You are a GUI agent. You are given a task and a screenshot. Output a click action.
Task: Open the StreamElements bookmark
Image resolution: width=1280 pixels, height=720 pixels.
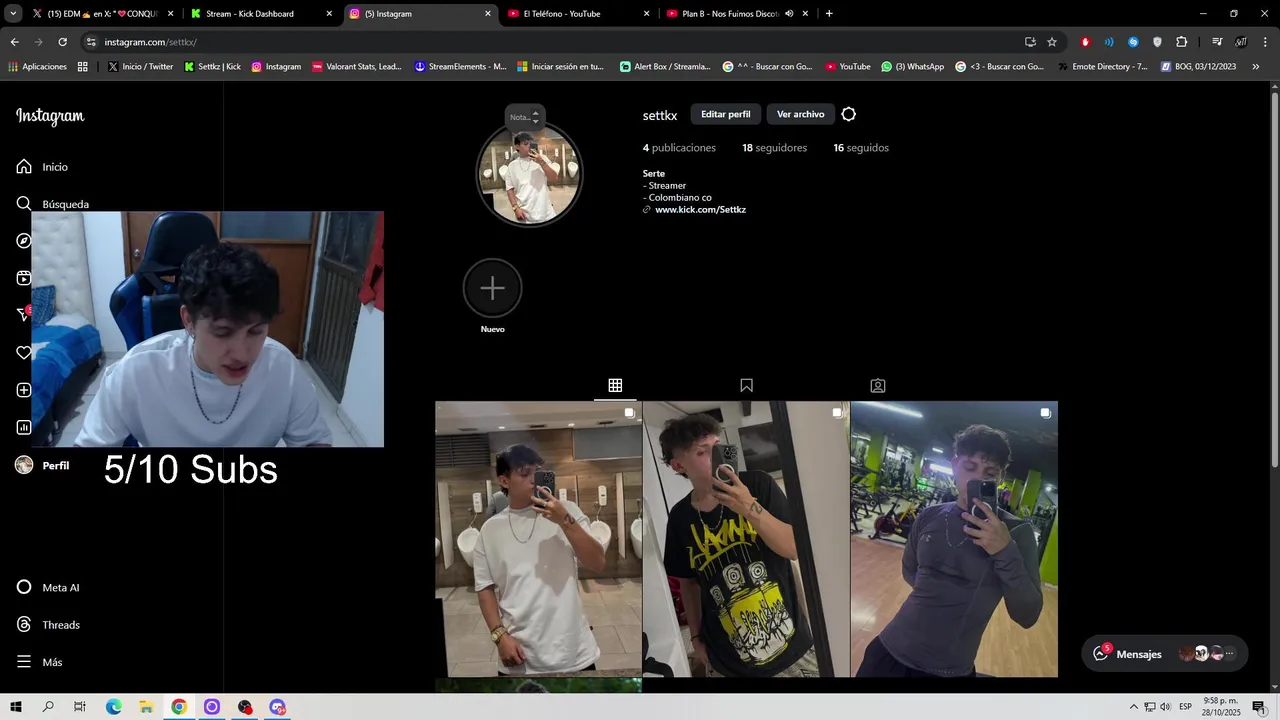(x=461, y=67)
